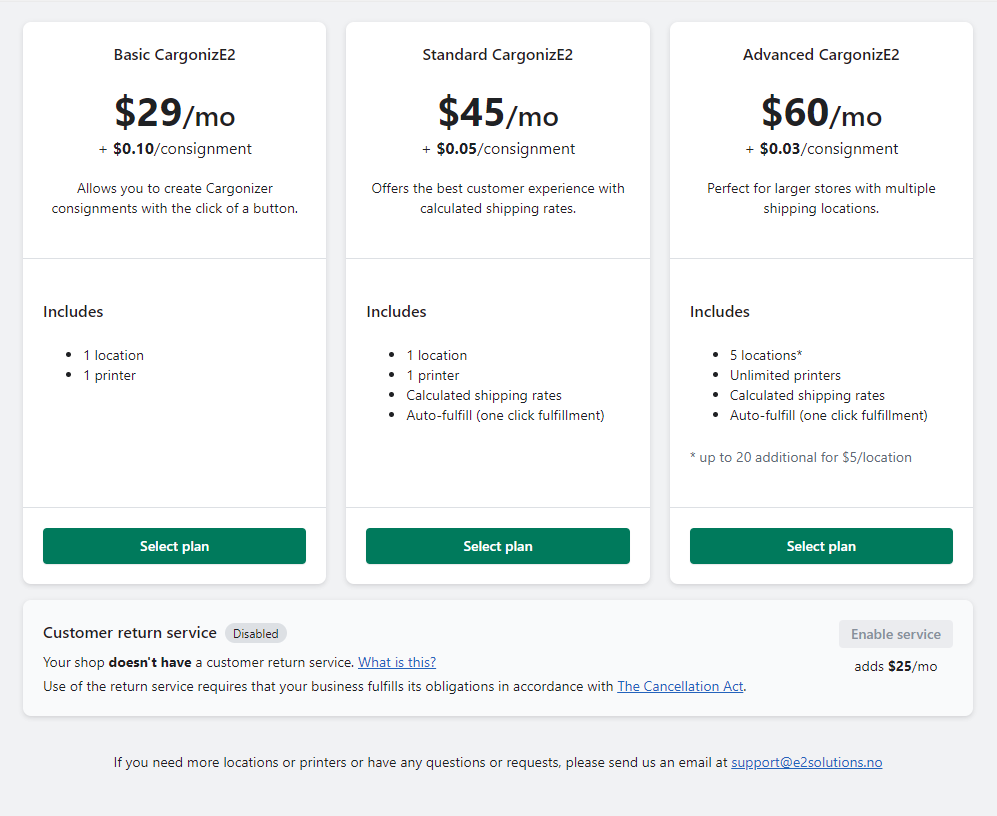The image size is (997, 816).
Task: Click 'Unlimited printers' in Advanced plan
Action: 785,375
